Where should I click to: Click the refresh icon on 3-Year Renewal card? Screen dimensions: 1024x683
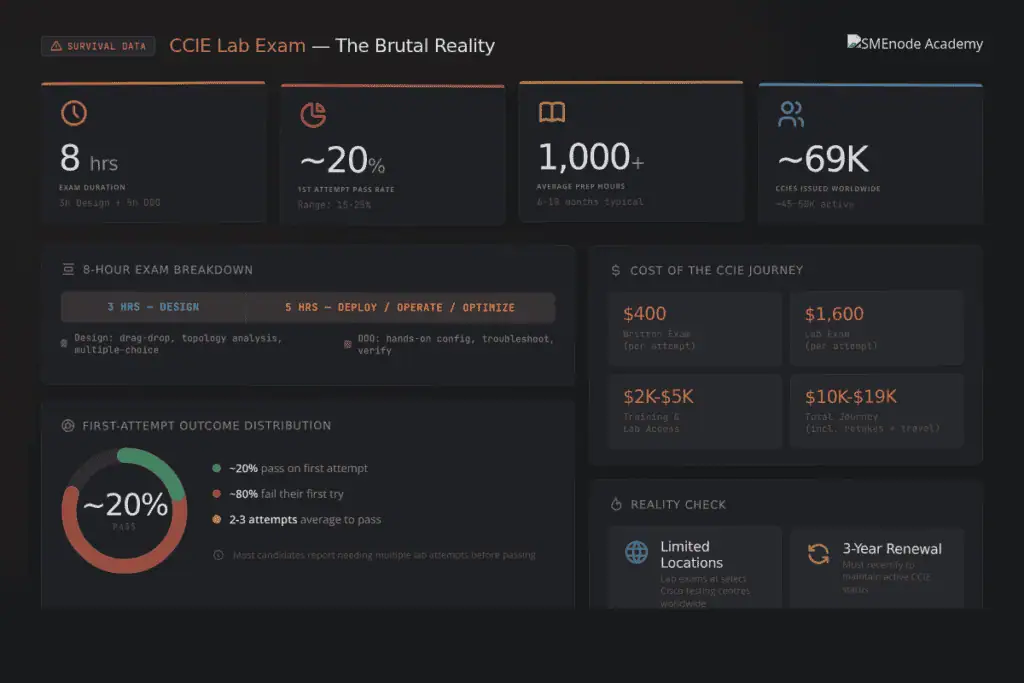point(818,554)
